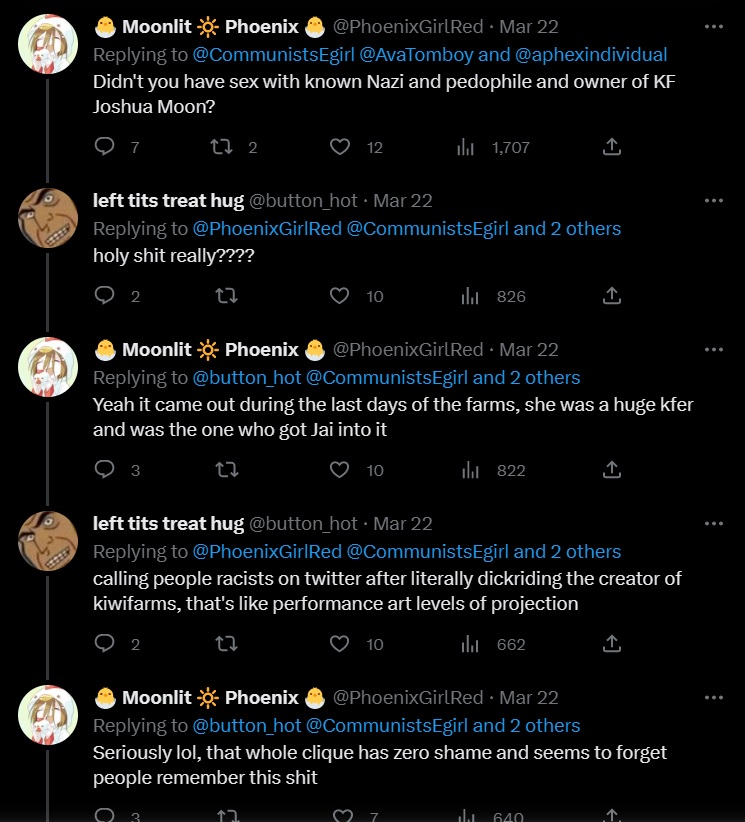Open the @aphexindividual mention link
The image size is (745, 822).
point(591,55)
